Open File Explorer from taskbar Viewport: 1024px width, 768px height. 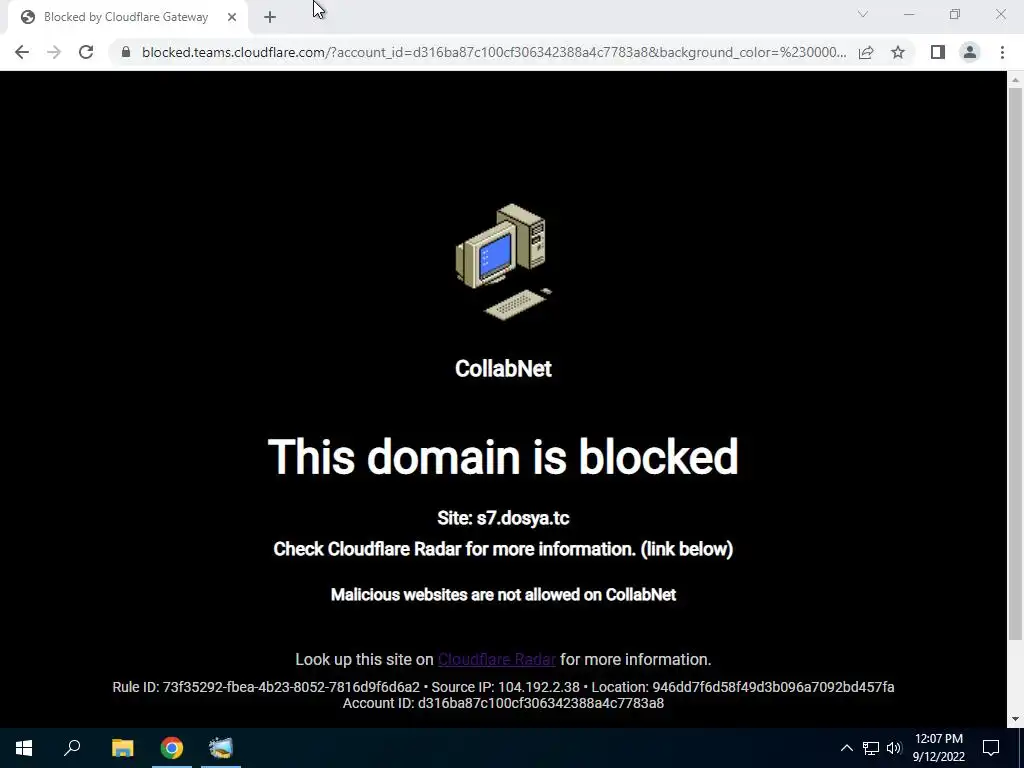(x=122, y=748)
